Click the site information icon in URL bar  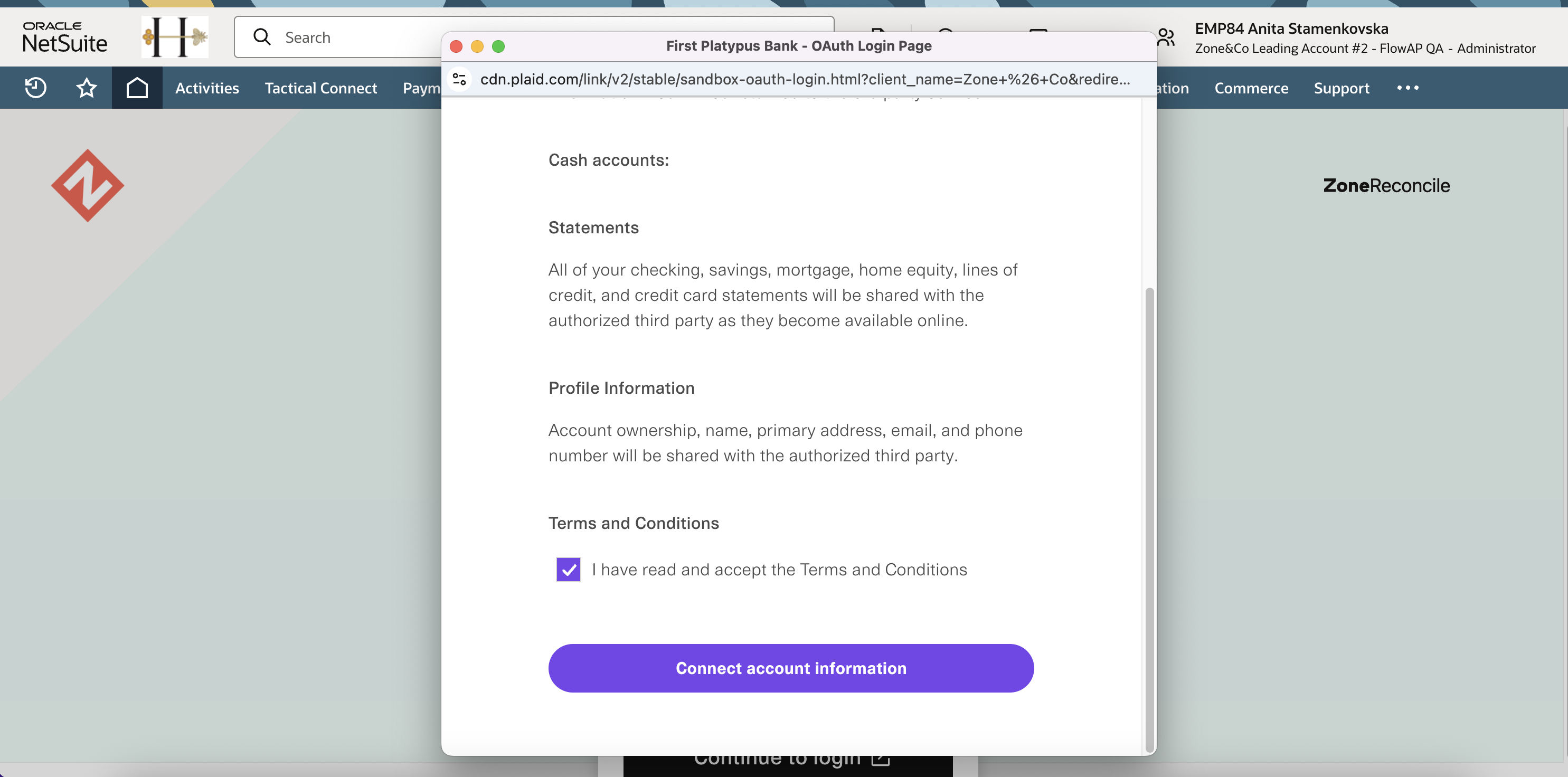point(459,79)
